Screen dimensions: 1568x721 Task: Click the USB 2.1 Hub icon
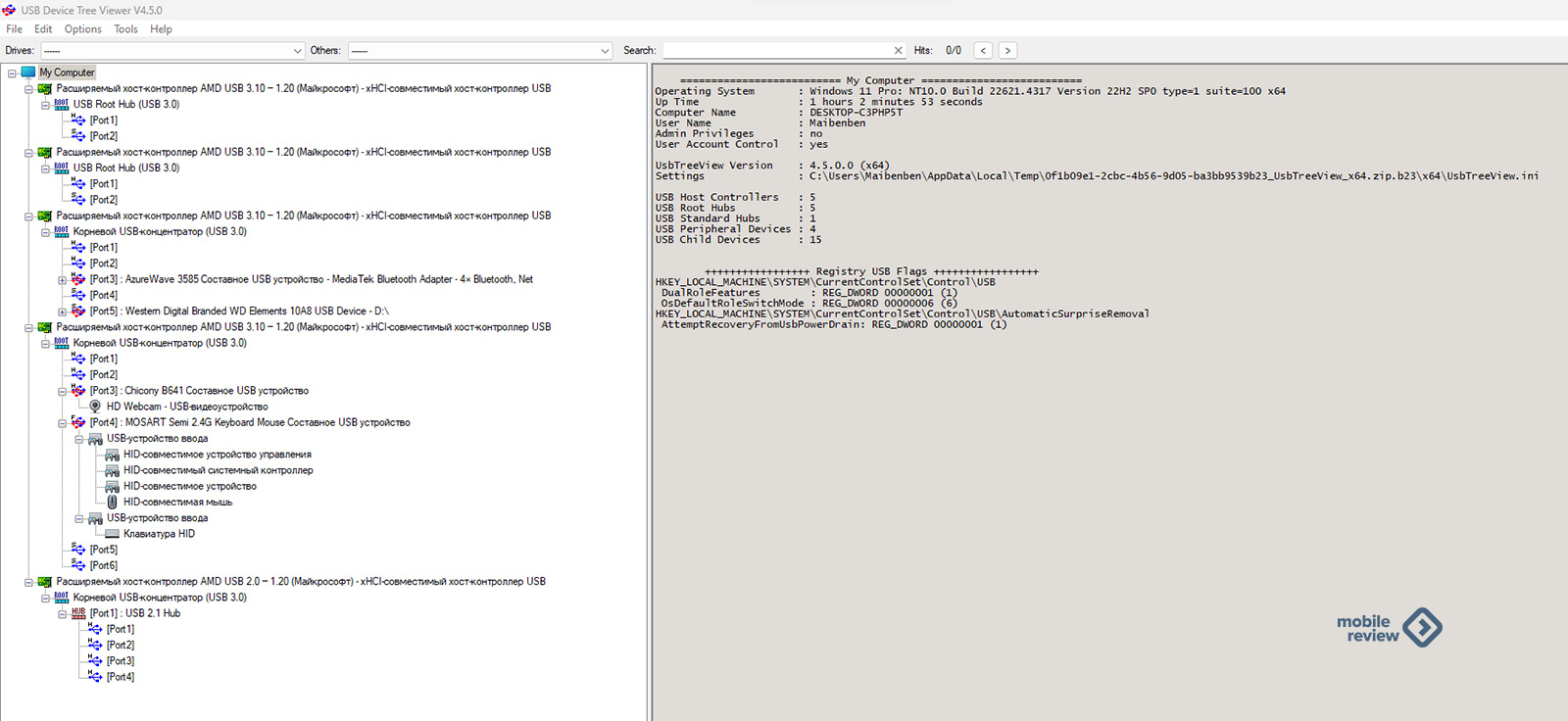[x=78, y=613]
